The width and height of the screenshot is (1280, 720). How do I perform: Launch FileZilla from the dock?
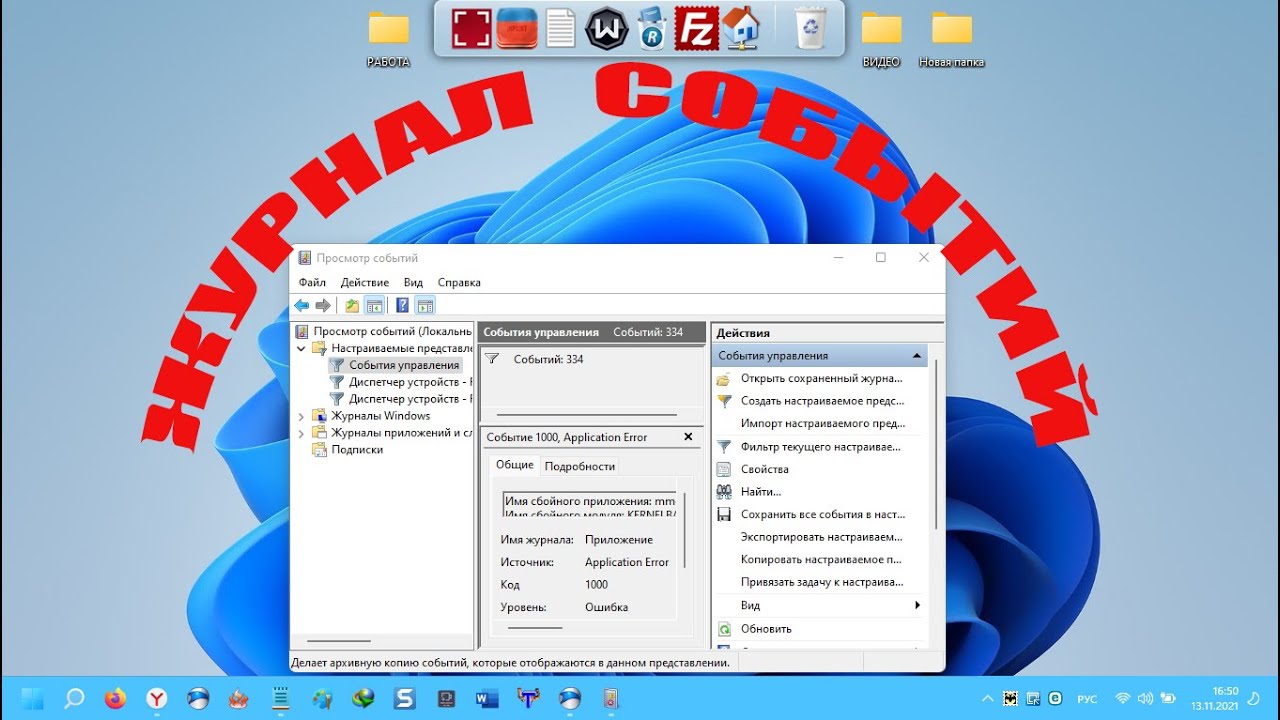click(x=696, y=28)
